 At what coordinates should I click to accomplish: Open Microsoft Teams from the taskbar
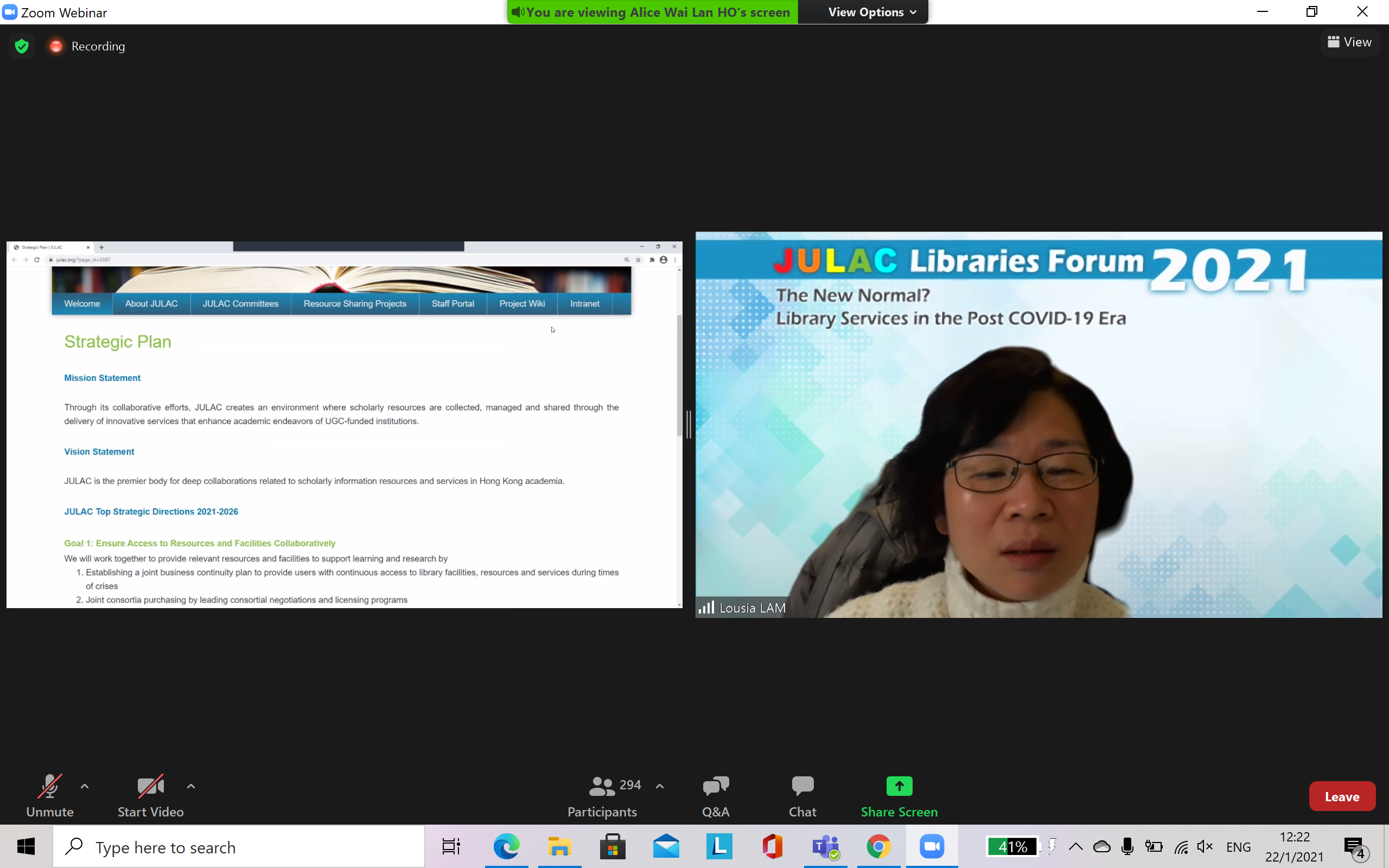(825, 847)
